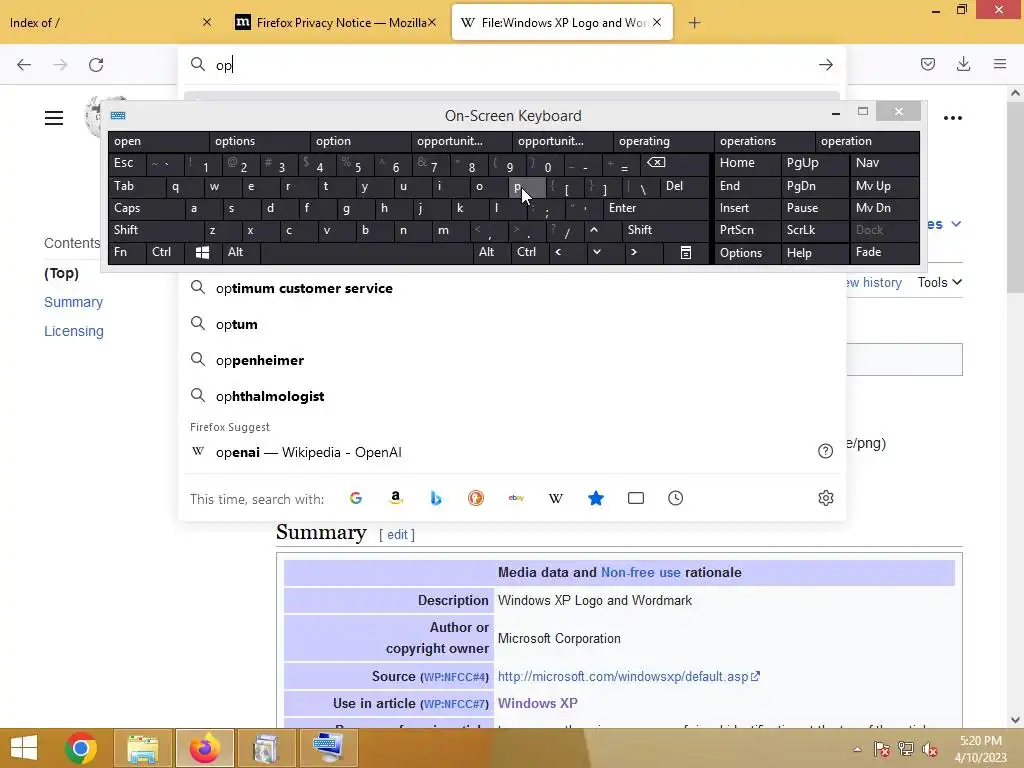Show hidden system tray icons
The width and height of the screenshot is (1024, 768).
[x=857, y=749]
